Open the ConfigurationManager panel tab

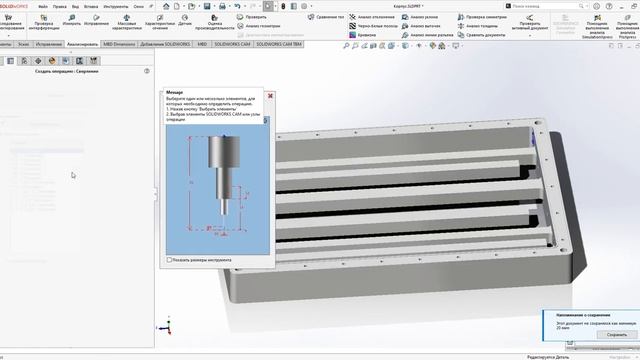(24, 61)
